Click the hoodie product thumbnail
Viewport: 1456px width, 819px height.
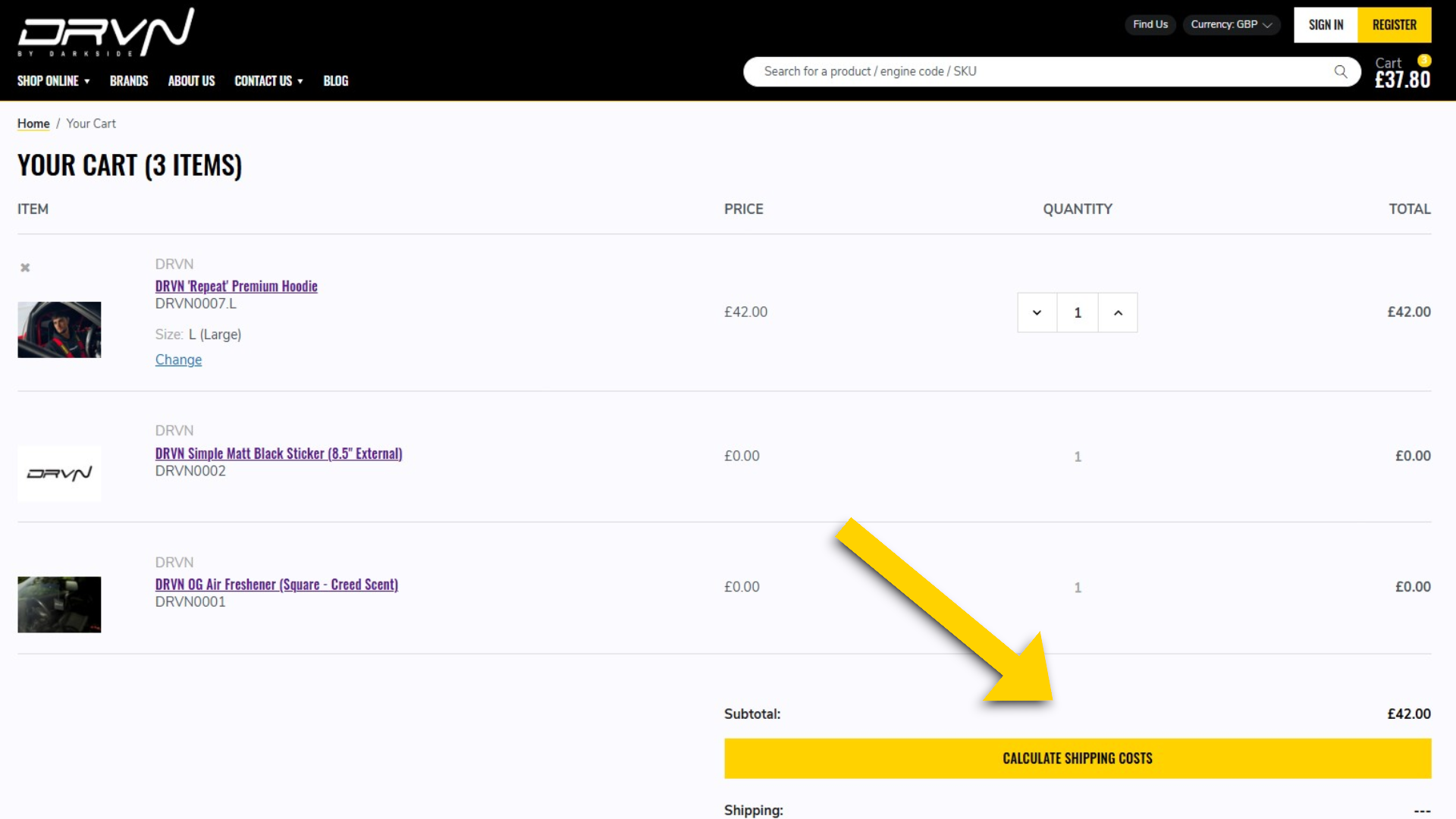(59, 330)
